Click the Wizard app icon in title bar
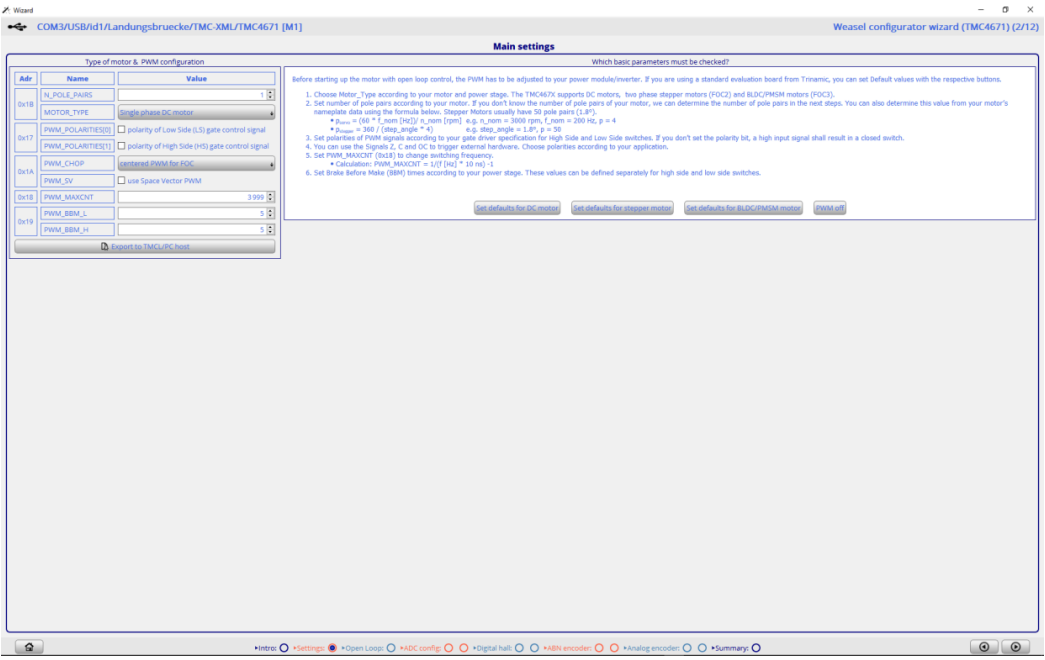The height and width of the screenshot is (660, 1045). [x=6, y=9]
